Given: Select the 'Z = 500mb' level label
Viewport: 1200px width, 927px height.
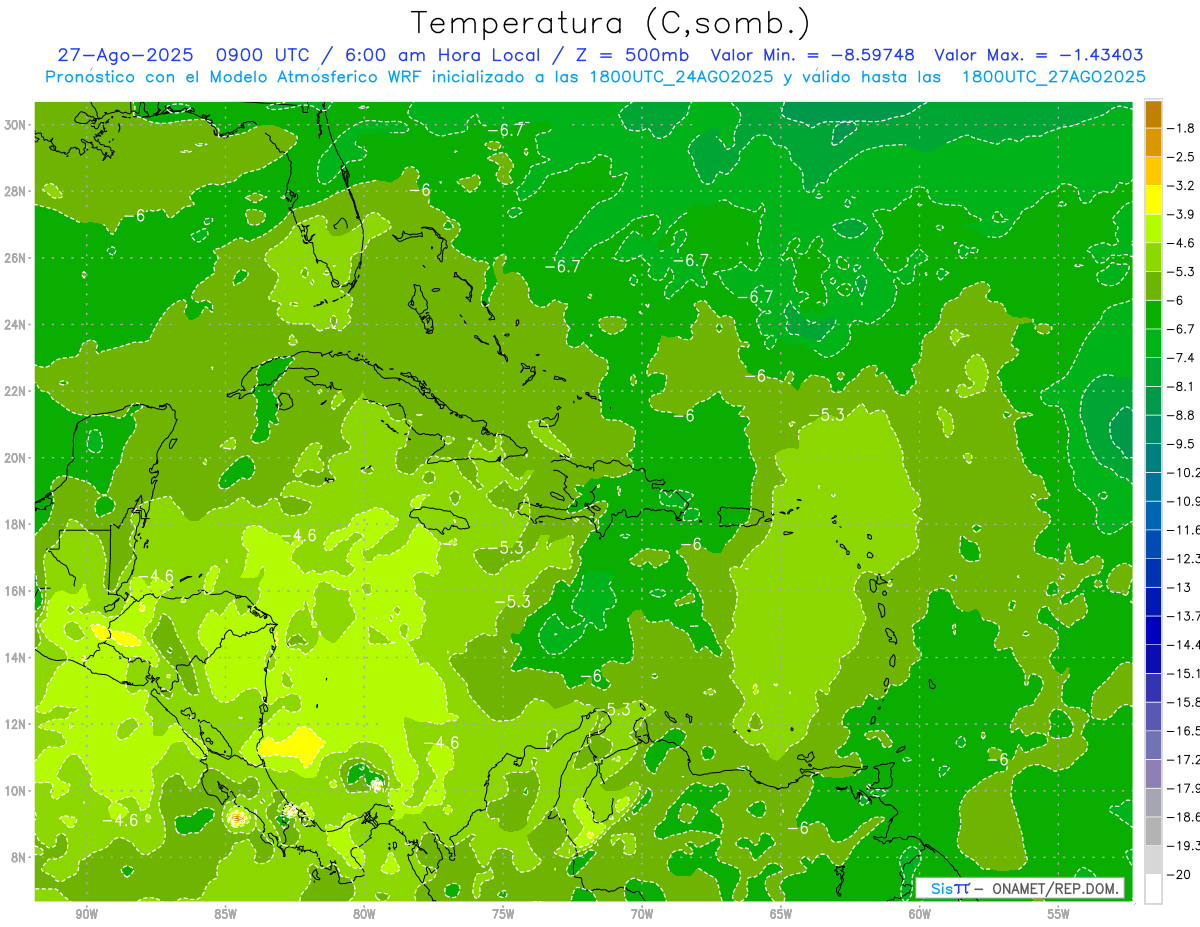Looking at the screenshot, I should [x=634, y=55].
